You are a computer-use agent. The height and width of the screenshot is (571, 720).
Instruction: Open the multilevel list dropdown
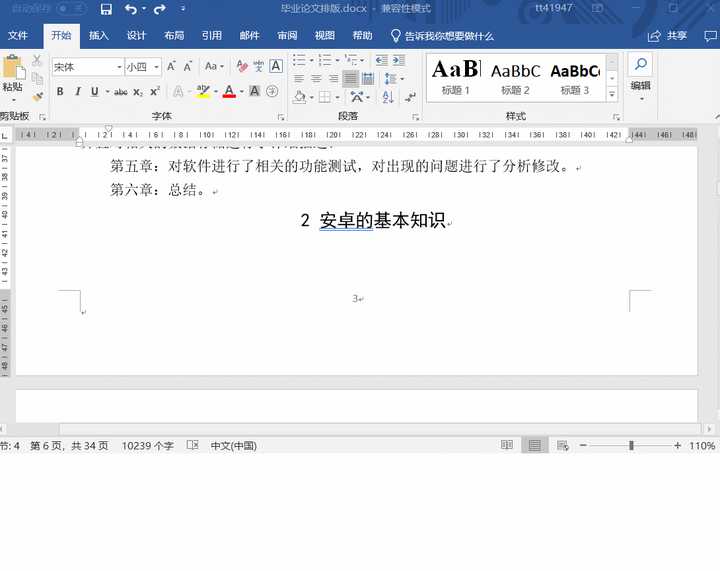(x=362, y=60)
